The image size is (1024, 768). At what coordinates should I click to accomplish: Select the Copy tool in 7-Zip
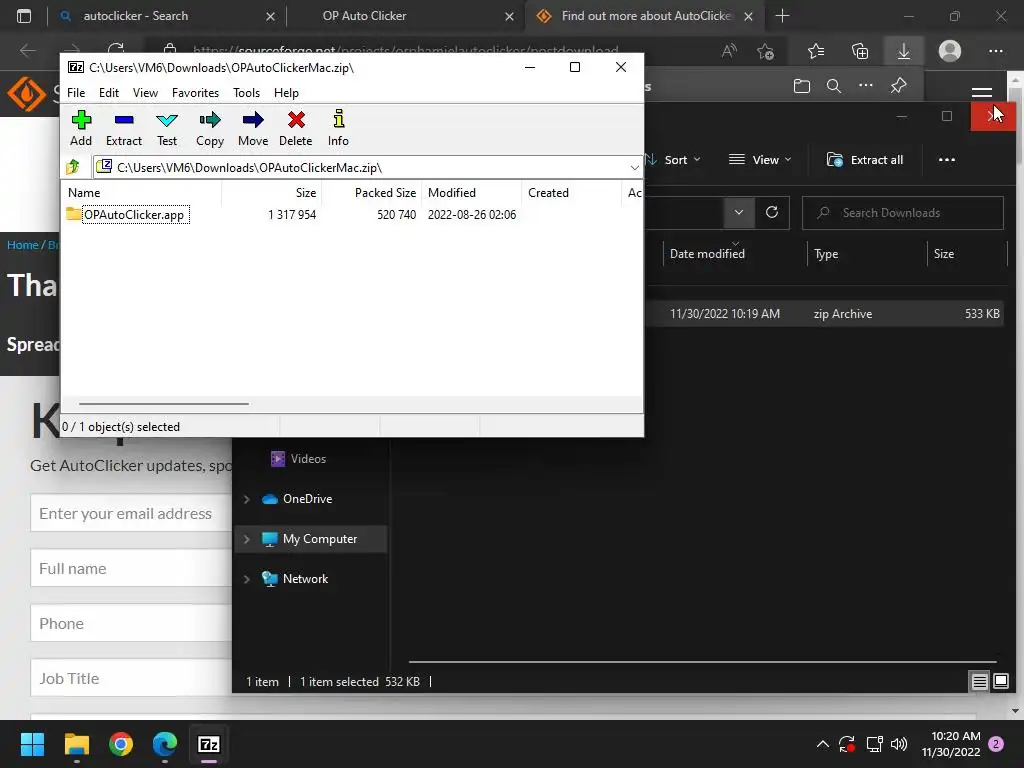(210, 128)
